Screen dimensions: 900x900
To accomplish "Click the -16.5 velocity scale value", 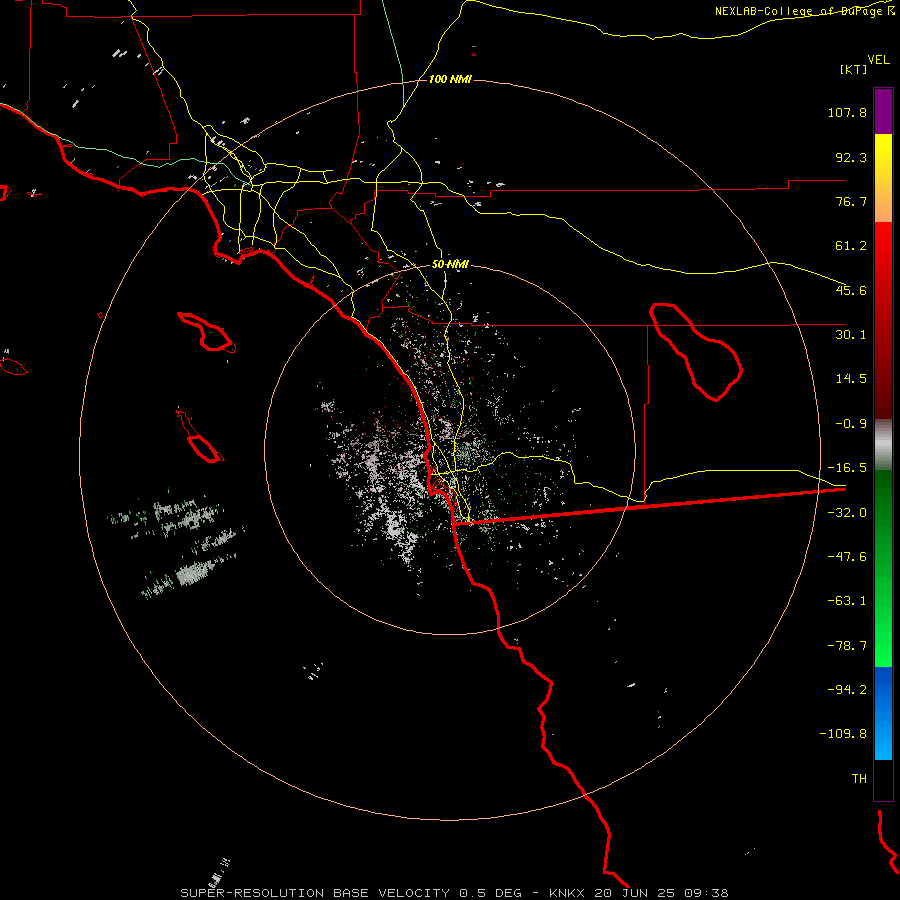I will [847, 468].
